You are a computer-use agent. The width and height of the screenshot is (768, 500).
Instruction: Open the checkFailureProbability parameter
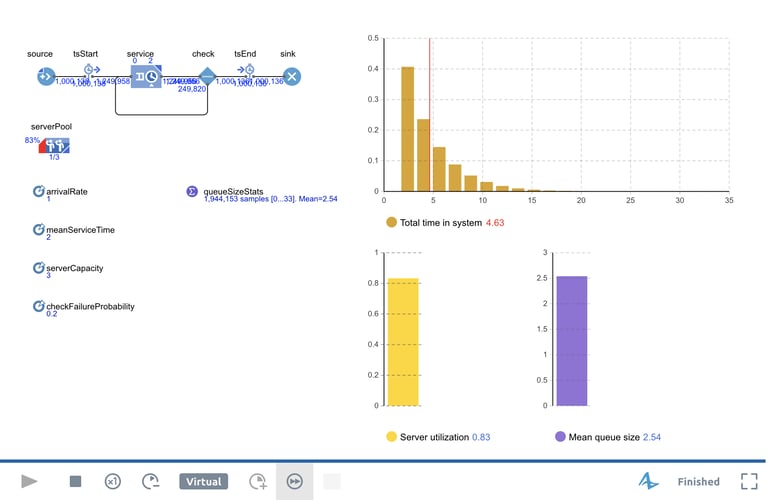pyautogui.click(x=39, y=306)
